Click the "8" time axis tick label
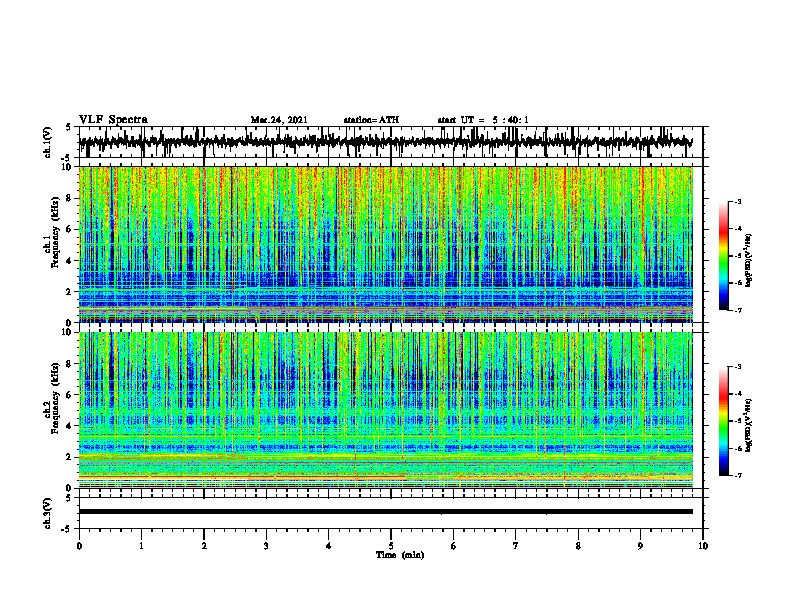This screenshot has width=792, height=612. [578, 546]
